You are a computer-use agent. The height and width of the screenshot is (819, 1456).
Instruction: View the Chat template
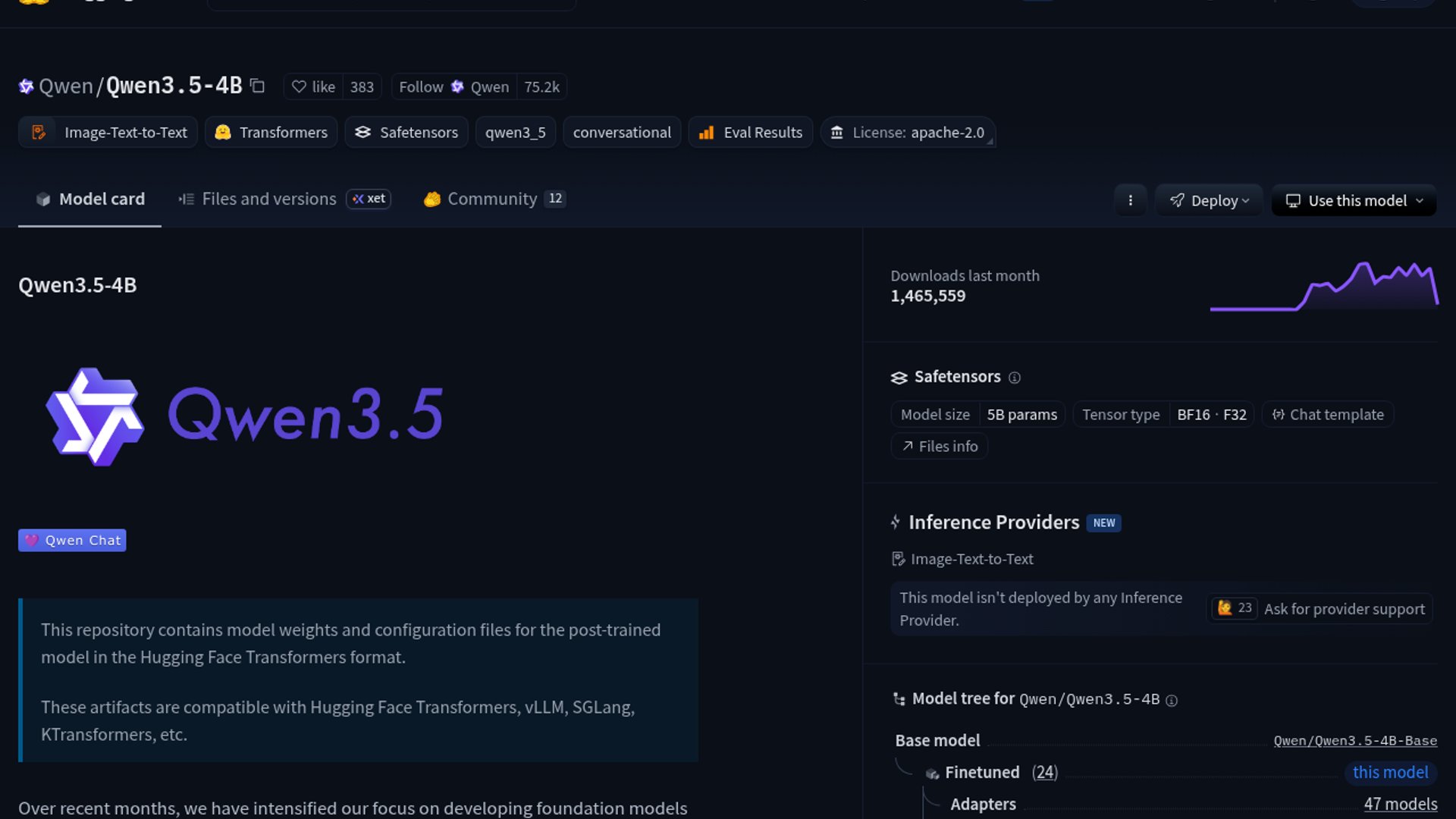[x=1328, y=415]
